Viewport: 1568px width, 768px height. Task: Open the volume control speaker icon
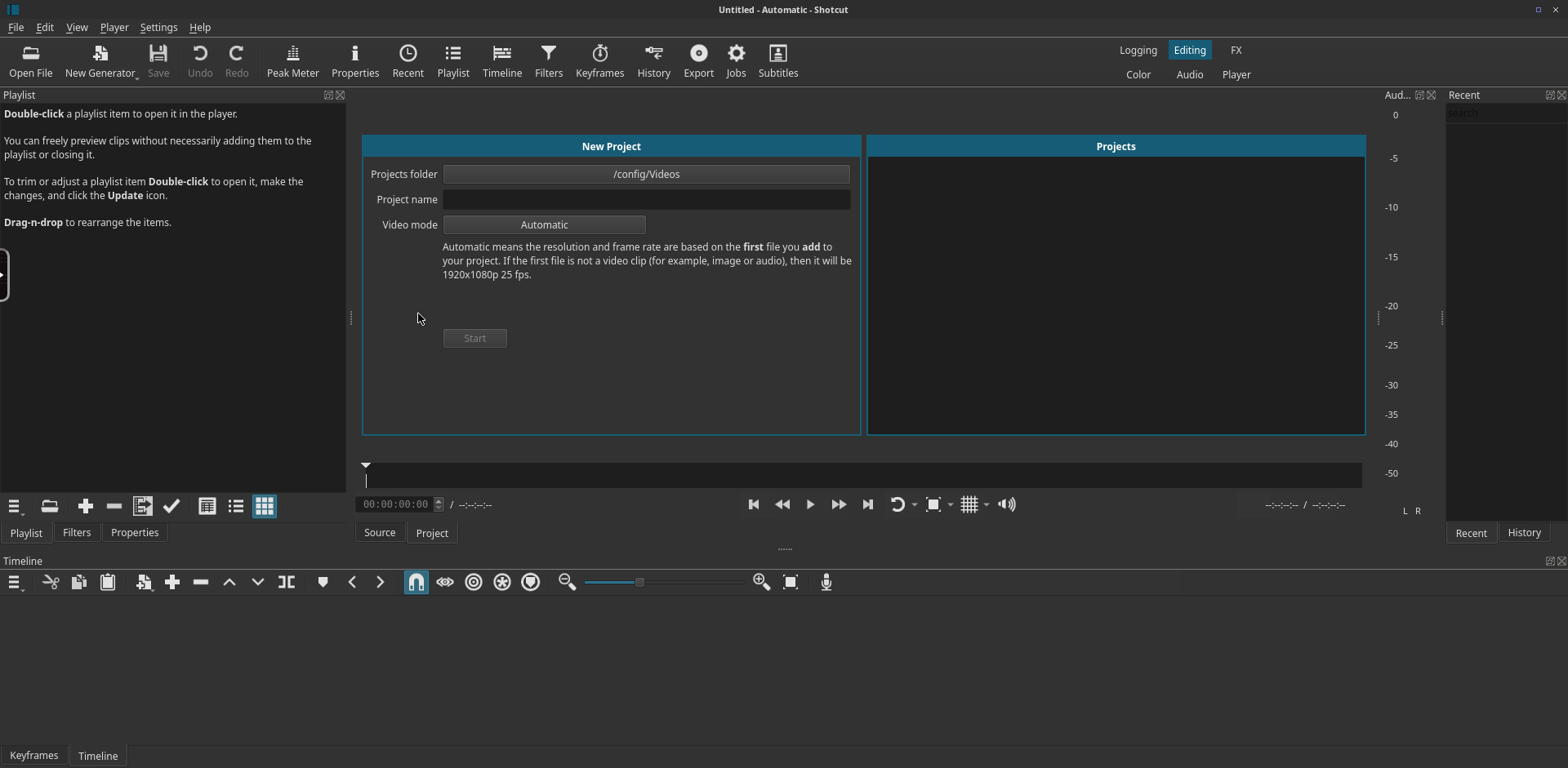tap(1007, 505)
